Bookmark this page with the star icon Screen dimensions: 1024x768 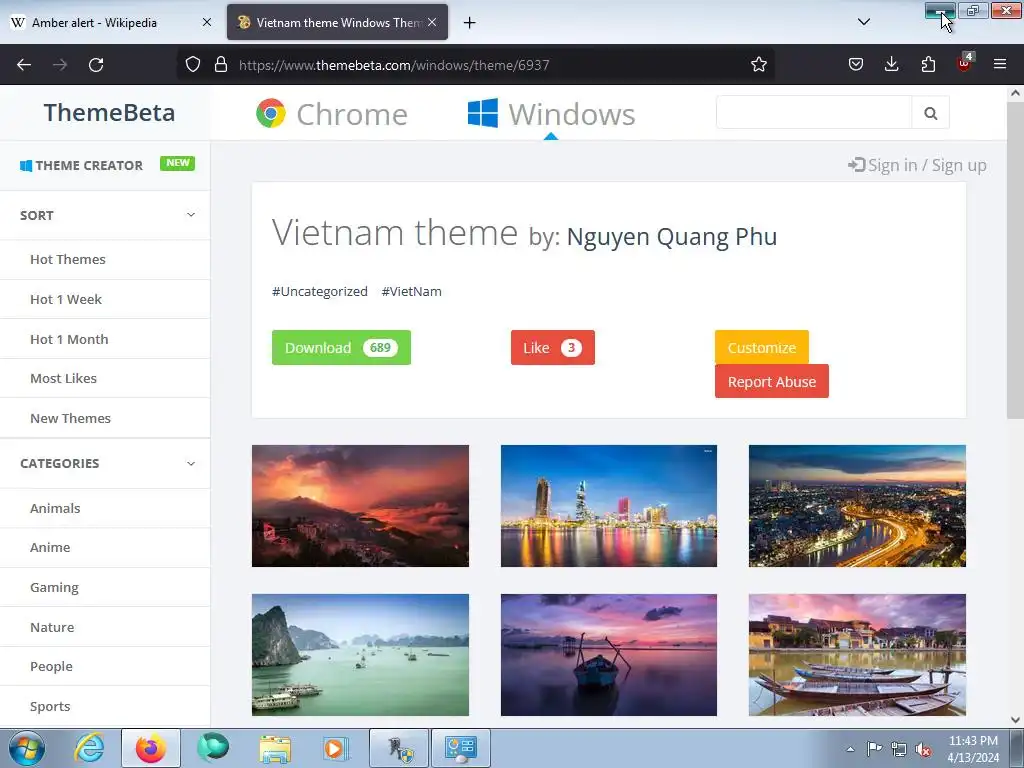coord(758,65)
